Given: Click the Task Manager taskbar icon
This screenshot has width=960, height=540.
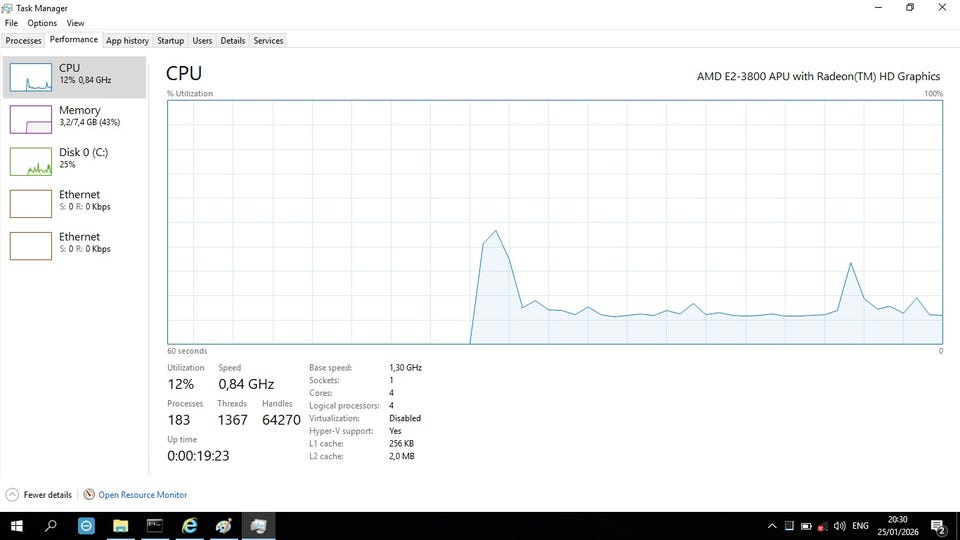Looking at the screenshot, I should point(258,526).
